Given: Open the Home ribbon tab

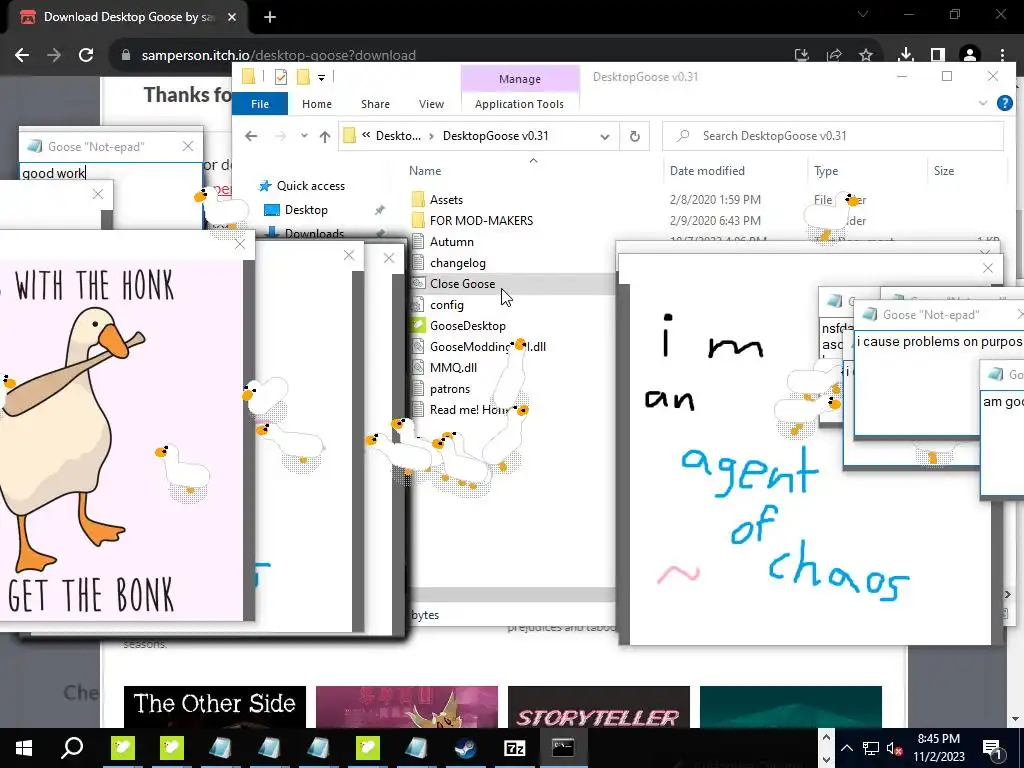Looking at the screenshot, I should [317, 104].
